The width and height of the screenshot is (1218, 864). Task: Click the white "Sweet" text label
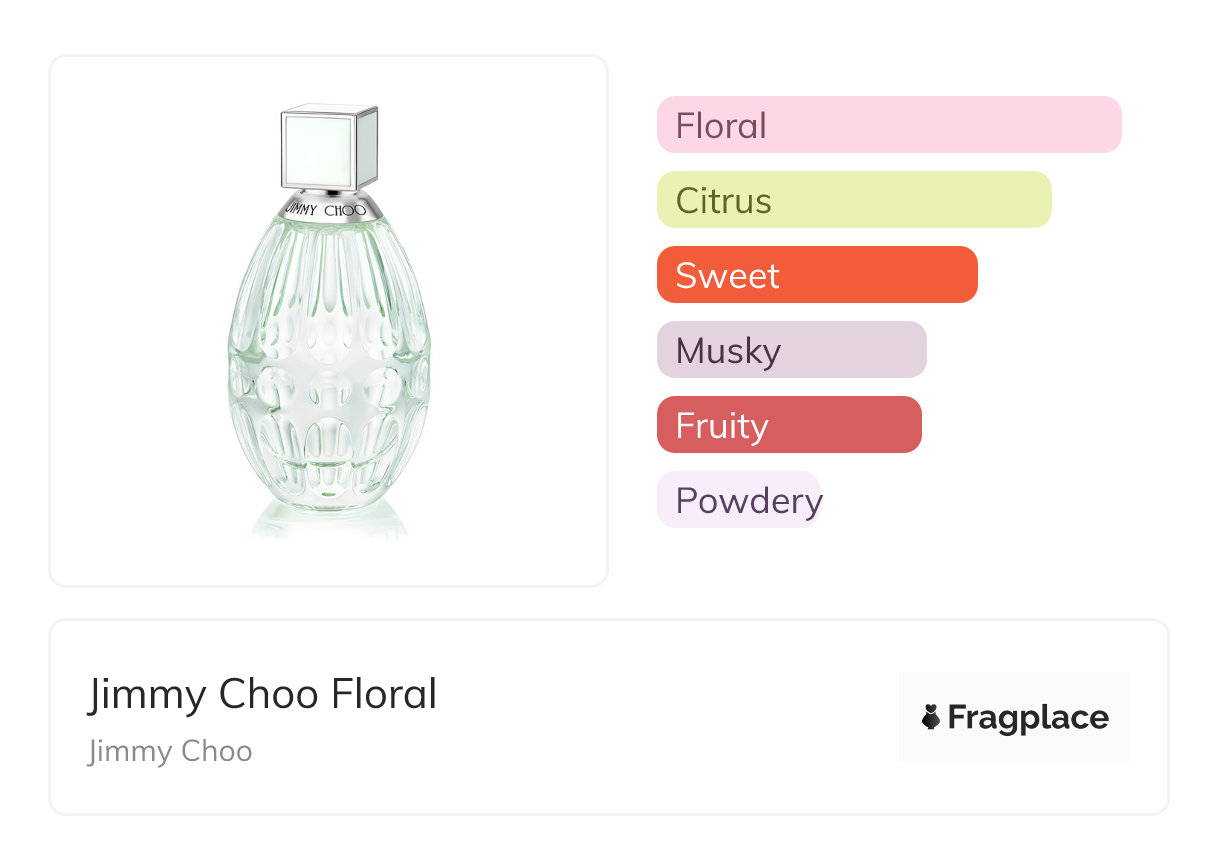(727, 276)
